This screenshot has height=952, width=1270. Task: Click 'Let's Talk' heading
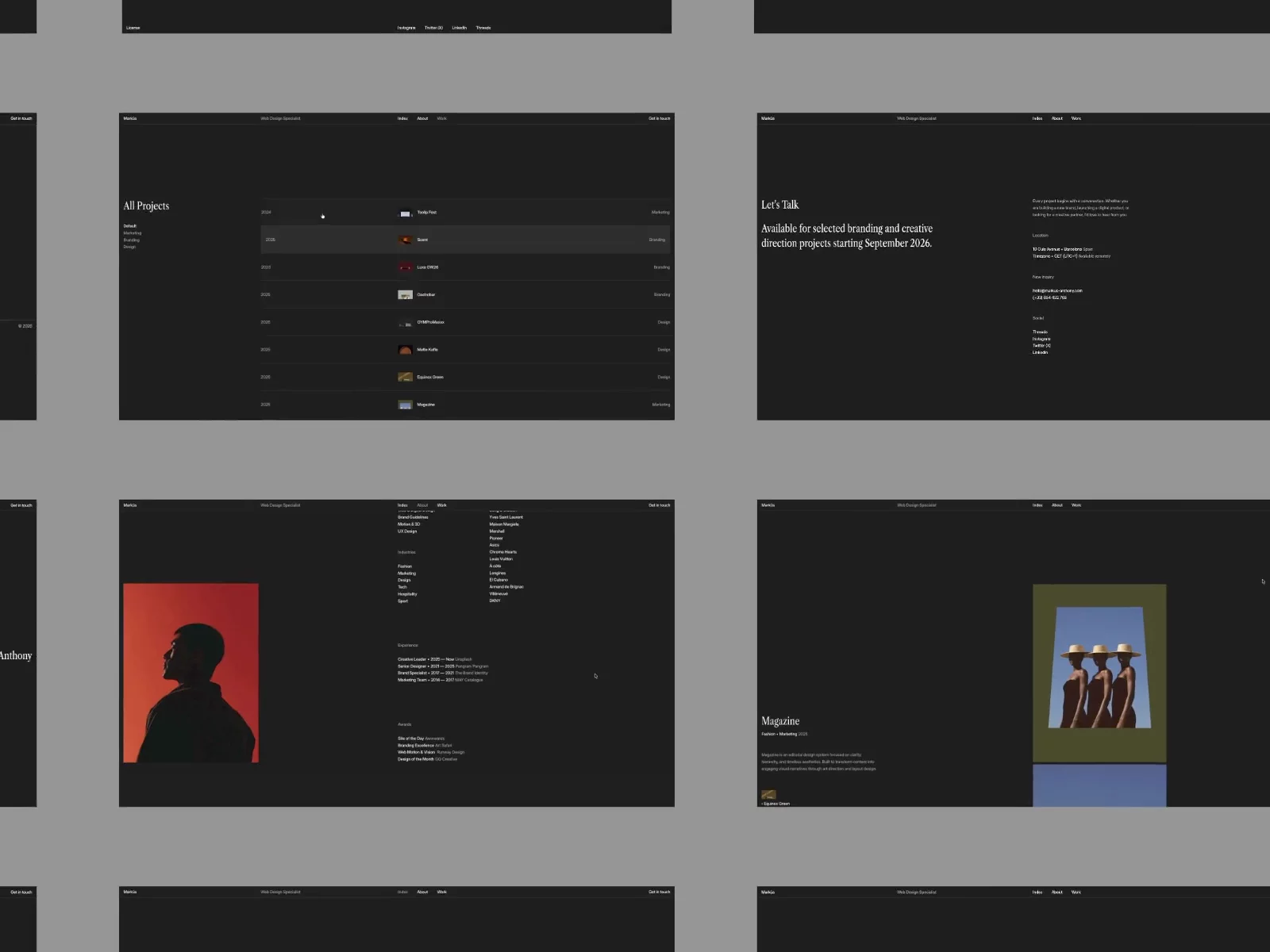pyautogui.click(x=780, y=205)
